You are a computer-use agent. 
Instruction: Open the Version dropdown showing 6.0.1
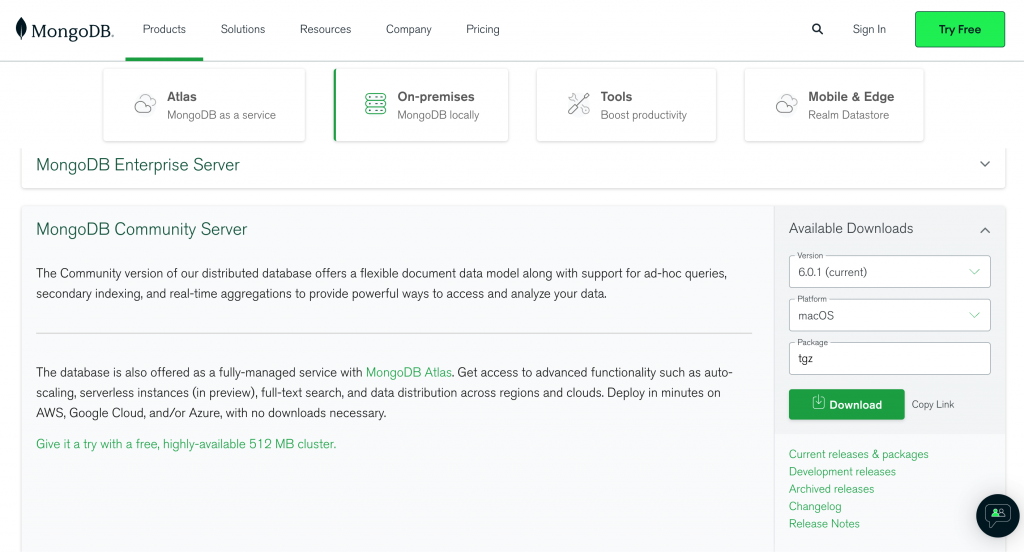889,272
